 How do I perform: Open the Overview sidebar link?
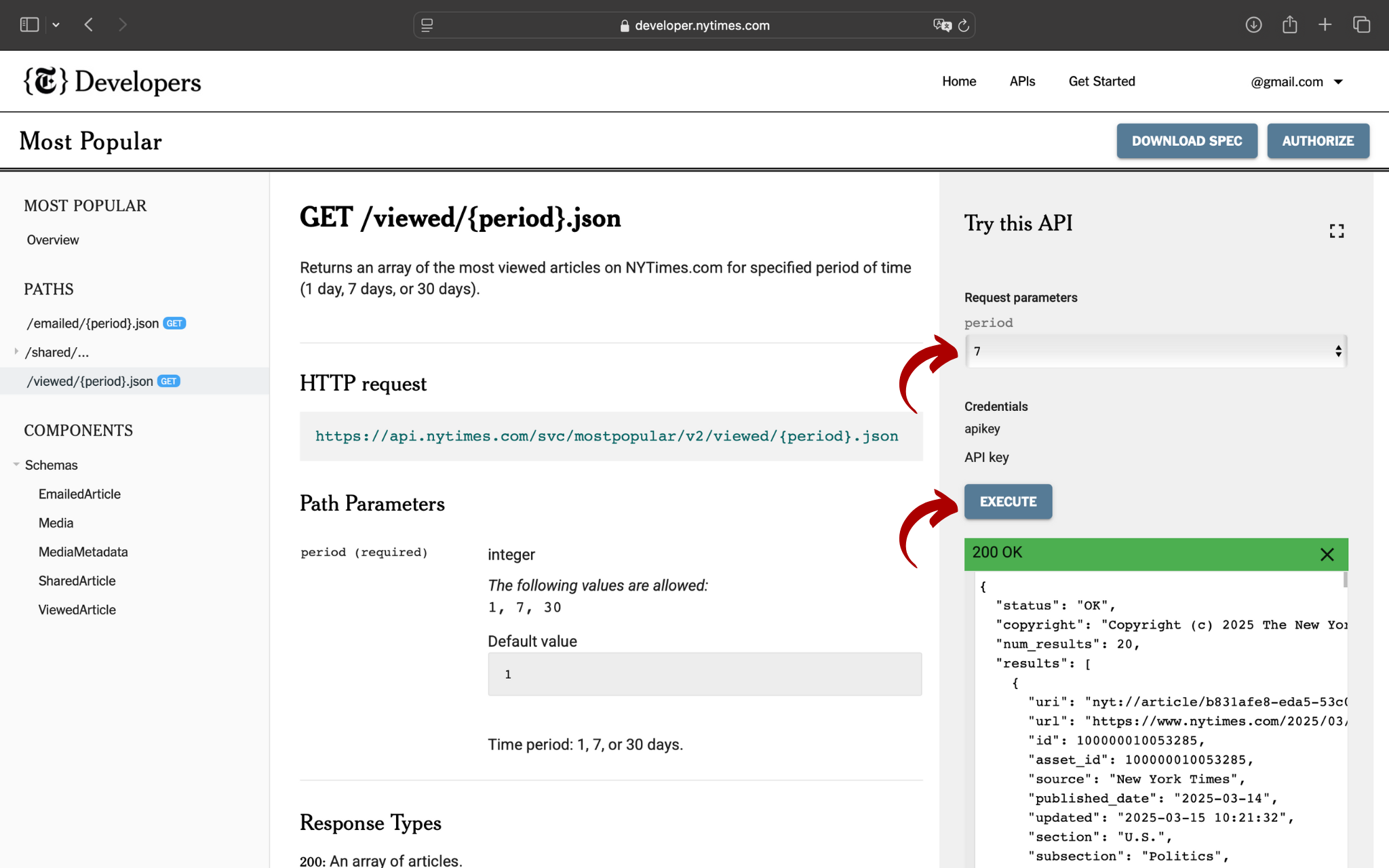tap(53, 240)
